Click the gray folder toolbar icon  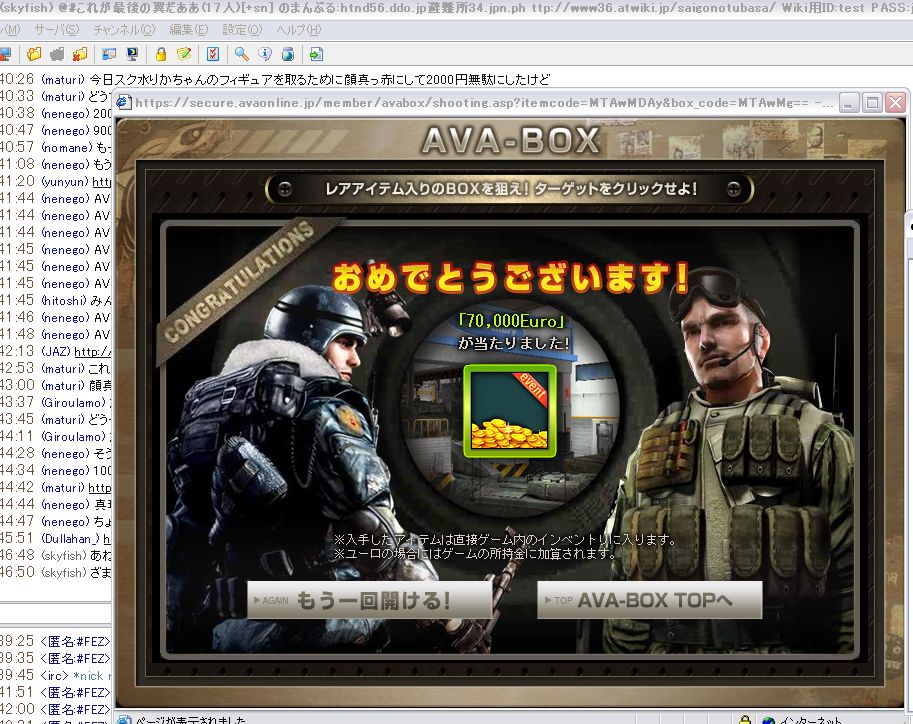click(x=57, y=54)
